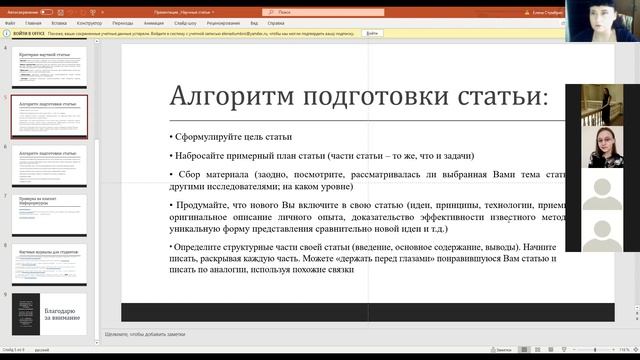This screenshot has width=640, height=360.
Task: Click the Save icon in quick access toolbar
Action: coord(61,12)
